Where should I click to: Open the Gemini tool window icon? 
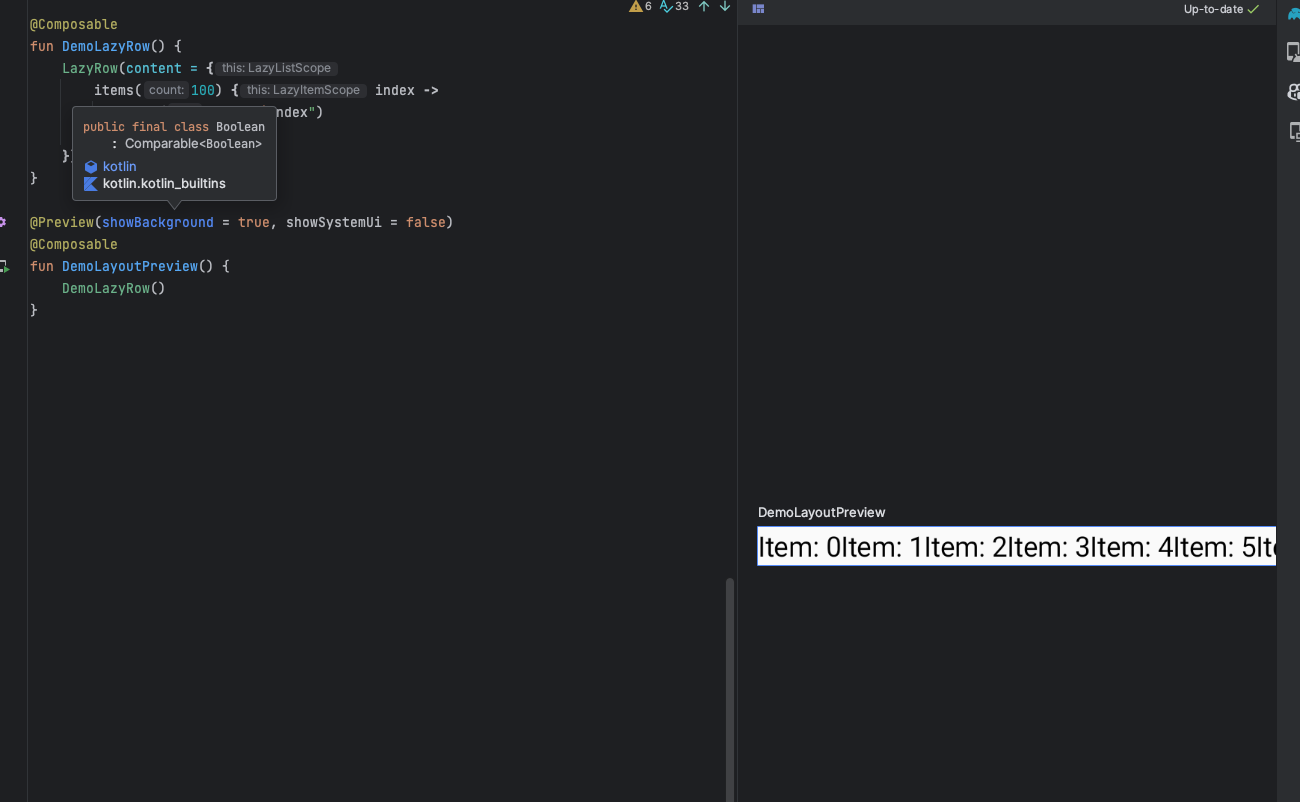point(1293,12)
